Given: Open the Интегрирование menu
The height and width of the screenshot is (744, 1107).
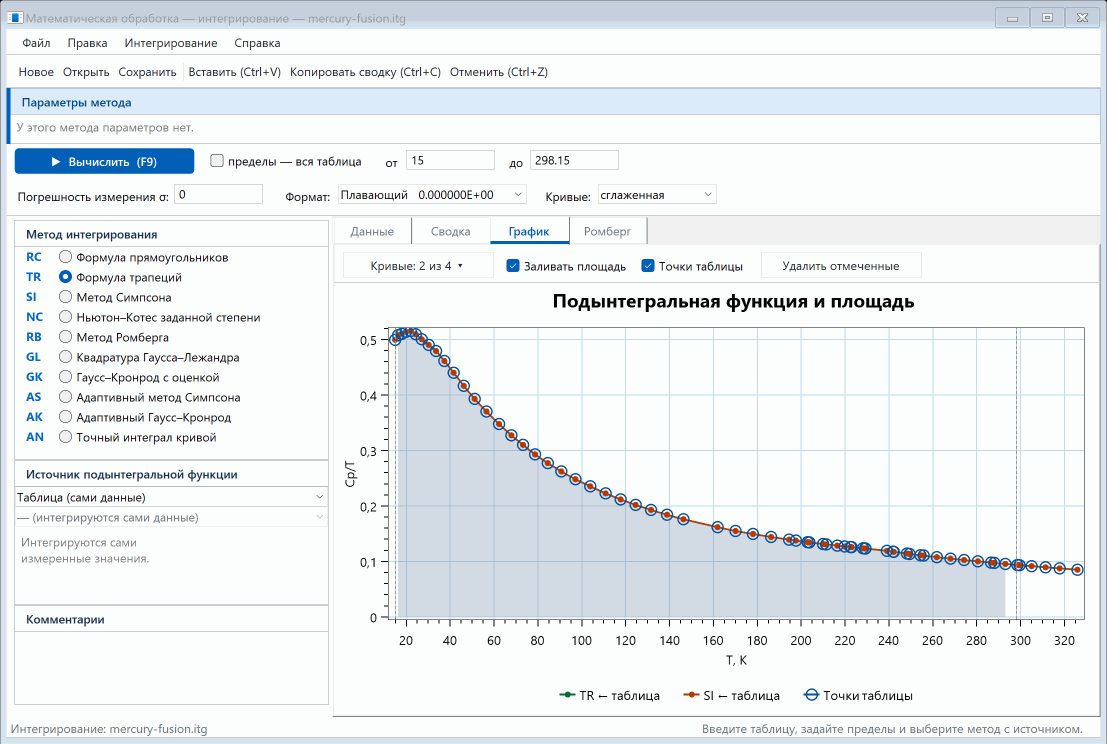Looking at the screenshot, I should coord(171,43).
